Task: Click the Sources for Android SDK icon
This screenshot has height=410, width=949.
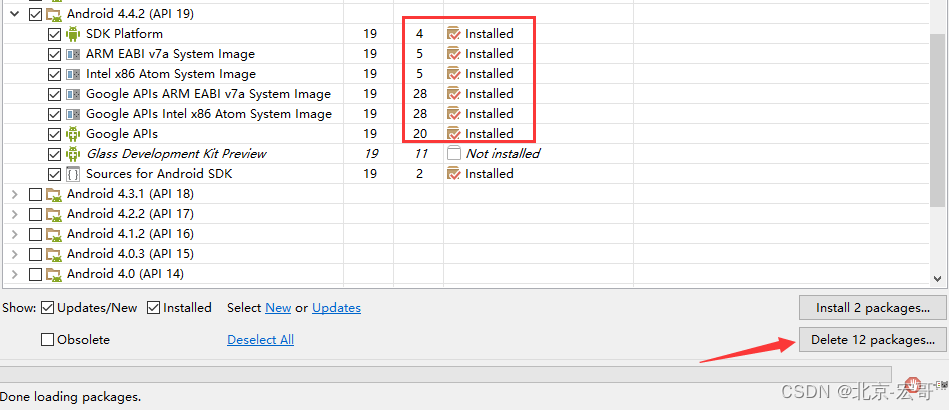Action: pos(73,174)
